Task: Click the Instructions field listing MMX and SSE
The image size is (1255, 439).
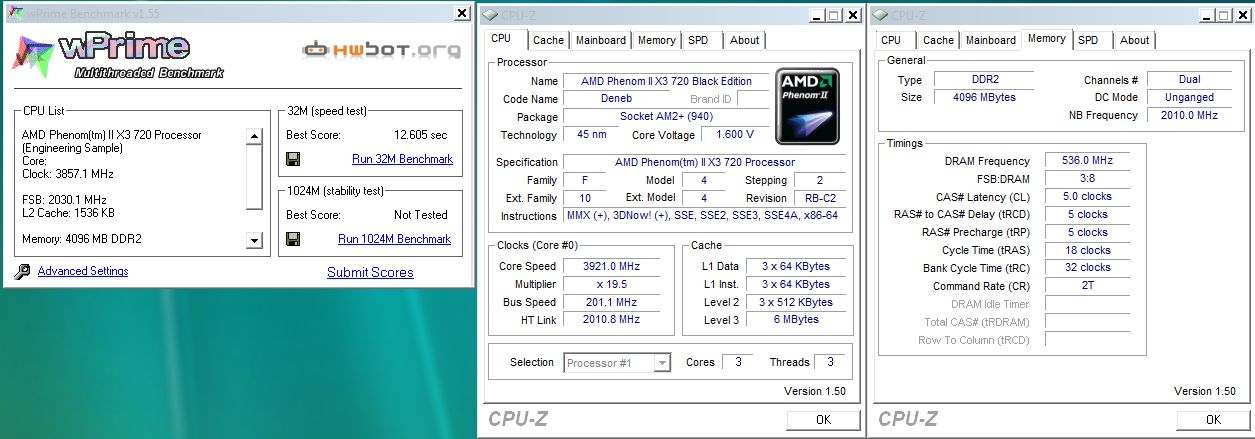Action: tap(703, 216)
